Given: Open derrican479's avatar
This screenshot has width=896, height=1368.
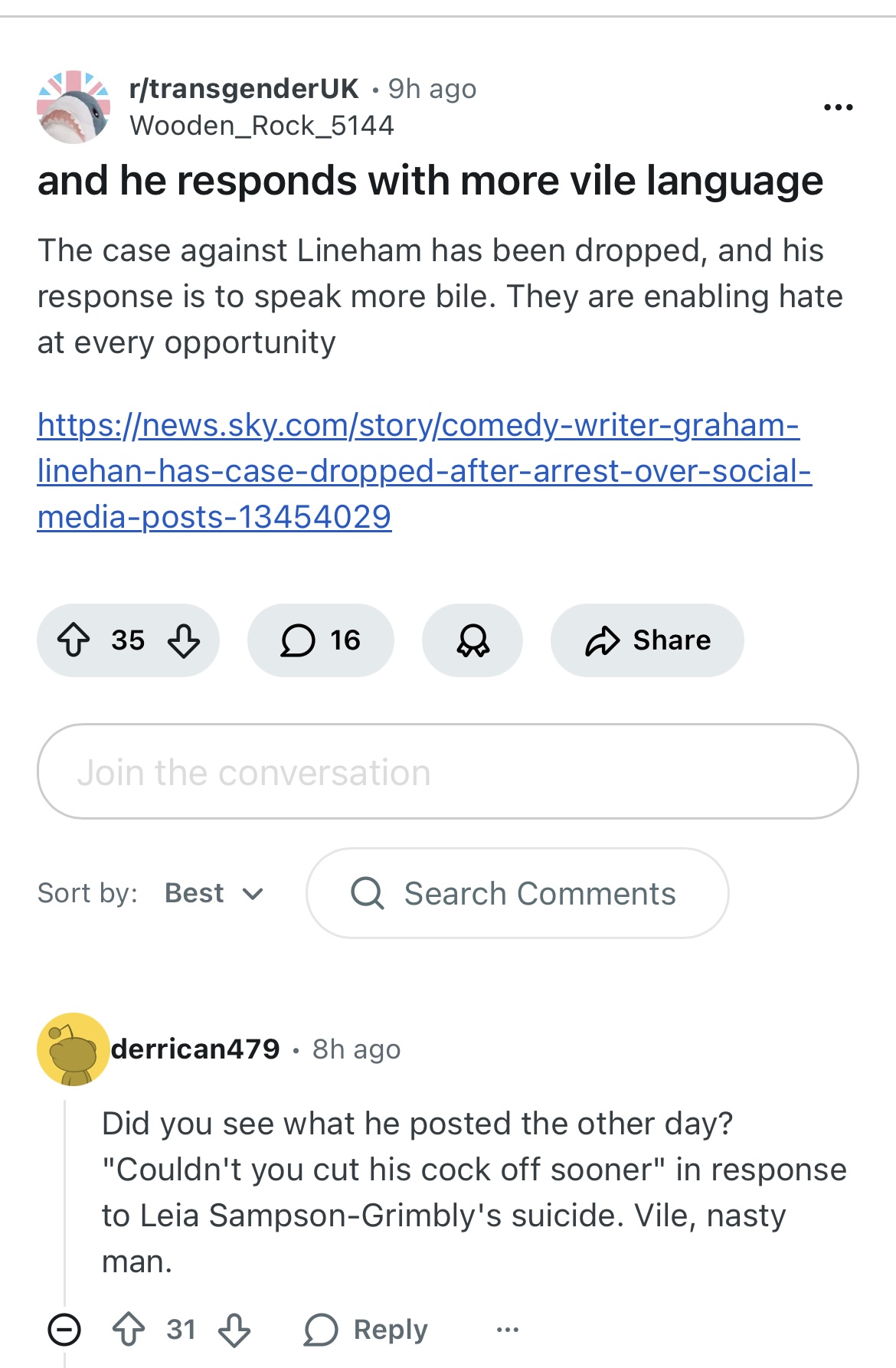Looking at the screenshot, I should tap(74, 1049).
